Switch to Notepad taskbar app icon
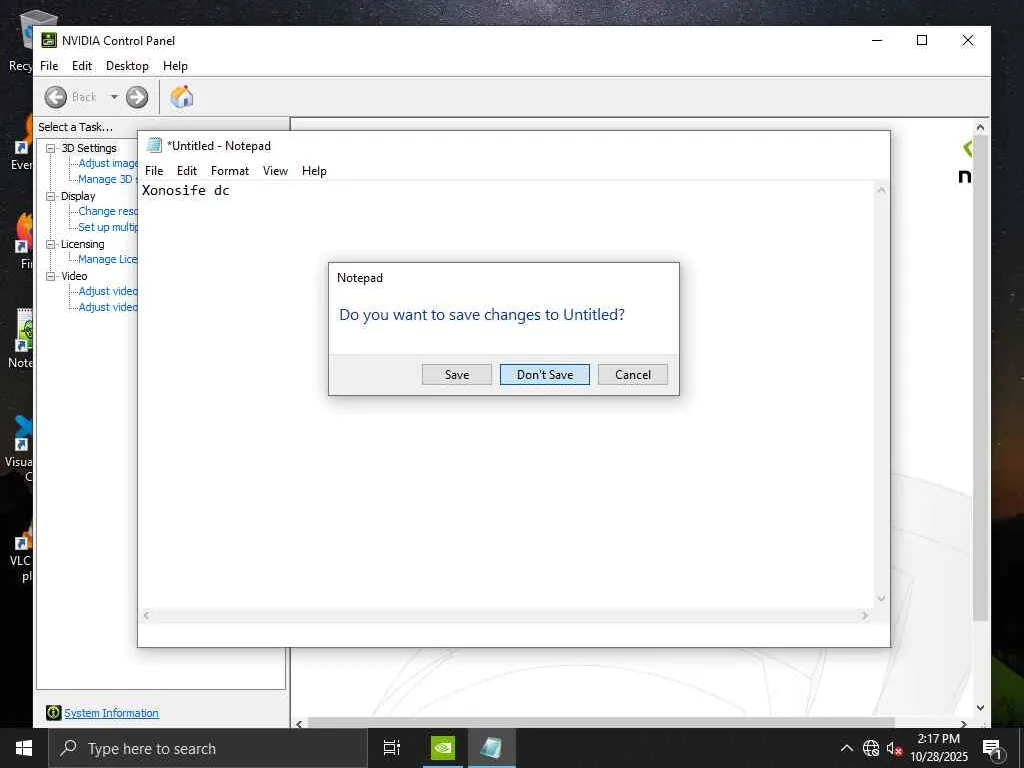Screen dimensions: 1024x768 click(492, 748)
